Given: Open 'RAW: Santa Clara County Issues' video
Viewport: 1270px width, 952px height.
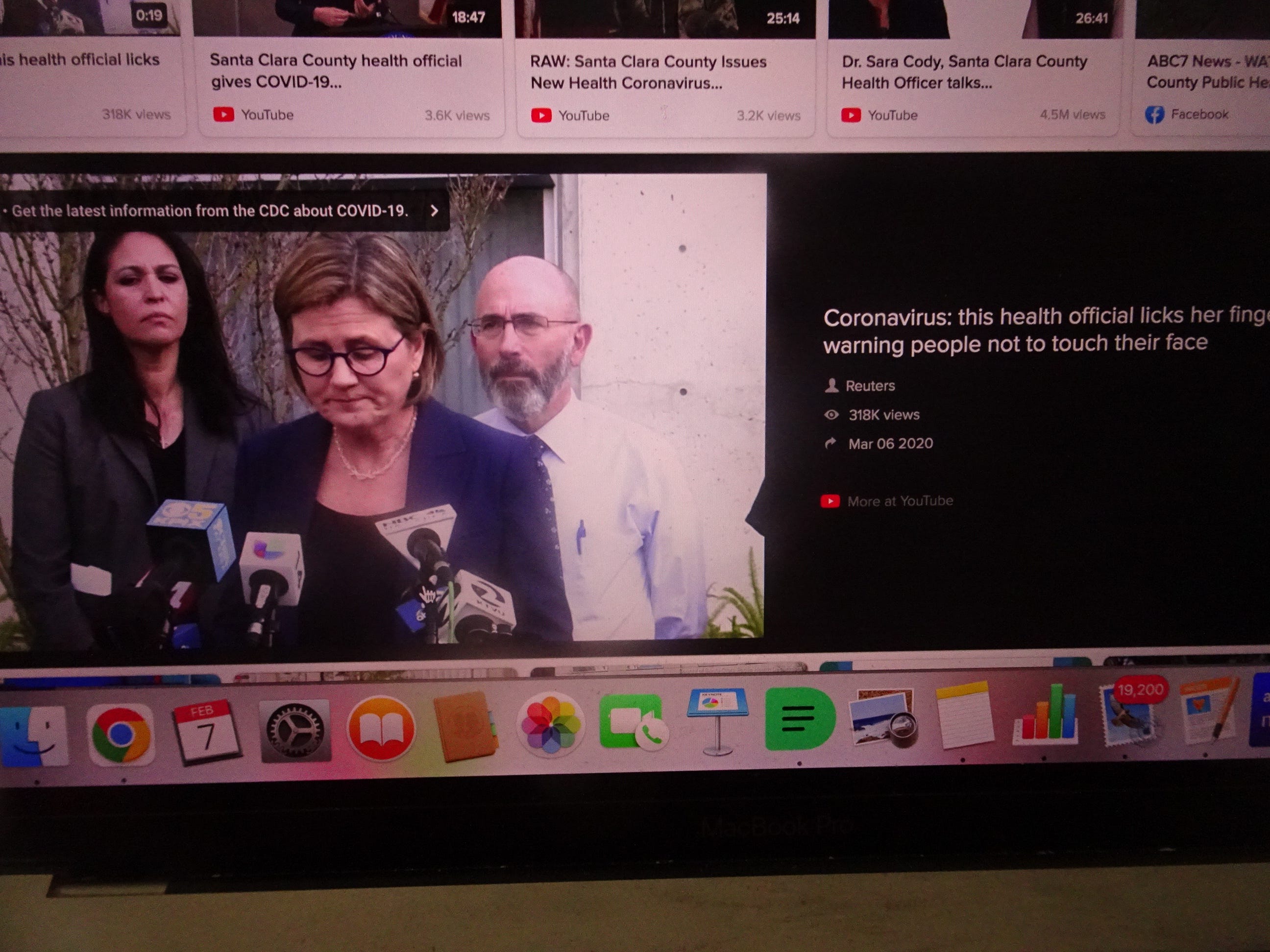Looking at the screenshot, I should [648, 71].
